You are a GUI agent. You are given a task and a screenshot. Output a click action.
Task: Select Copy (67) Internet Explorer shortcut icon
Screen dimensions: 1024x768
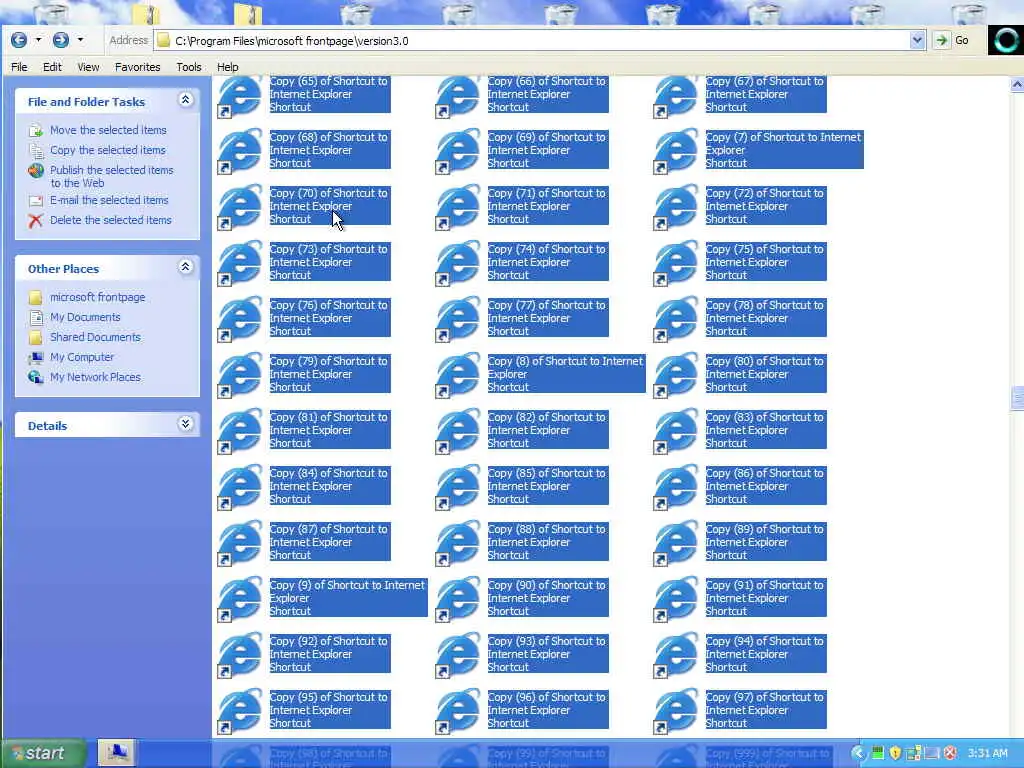(676, 95)
